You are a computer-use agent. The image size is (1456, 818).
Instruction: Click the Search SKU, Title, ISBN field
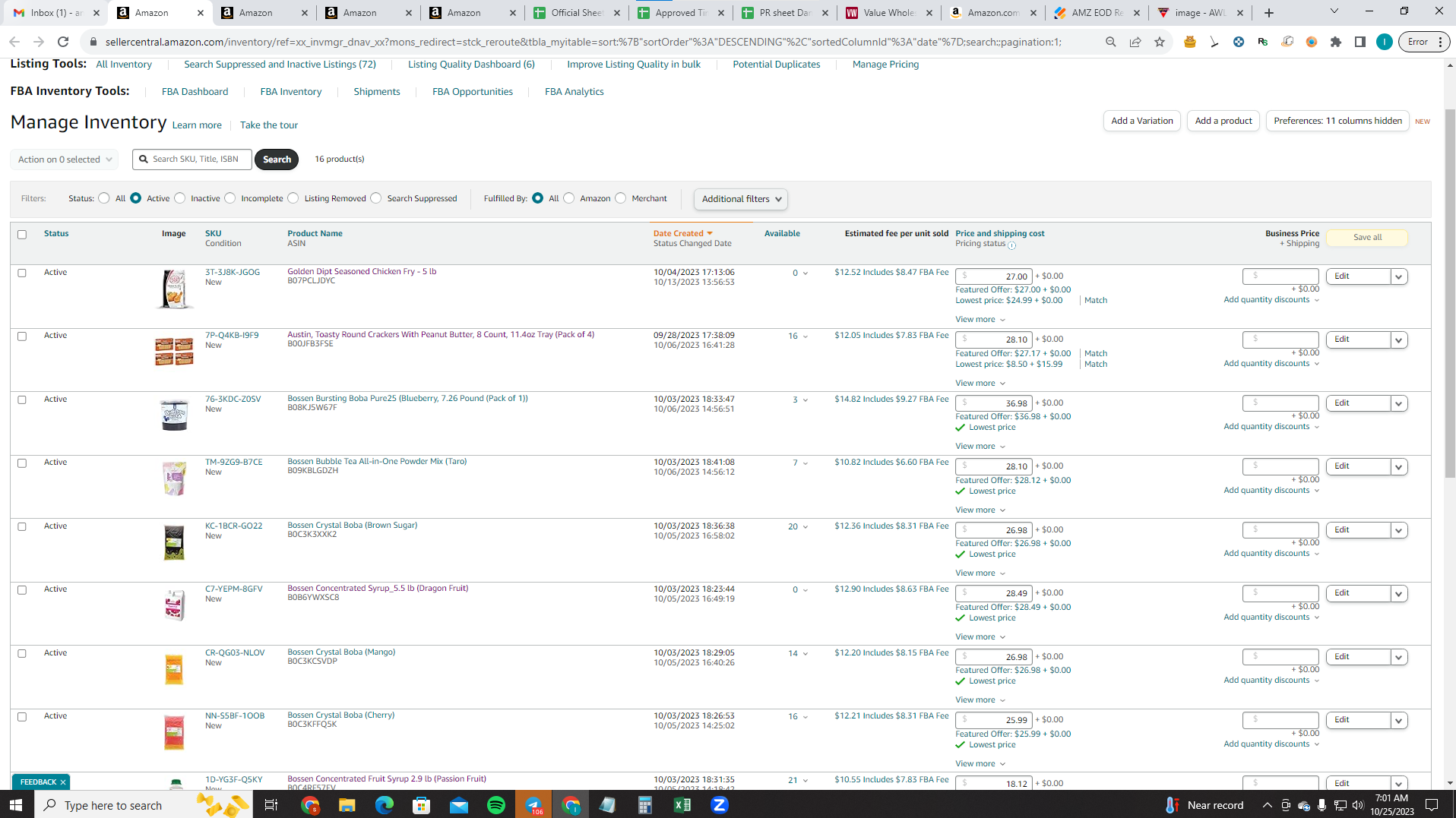[192, 159]
